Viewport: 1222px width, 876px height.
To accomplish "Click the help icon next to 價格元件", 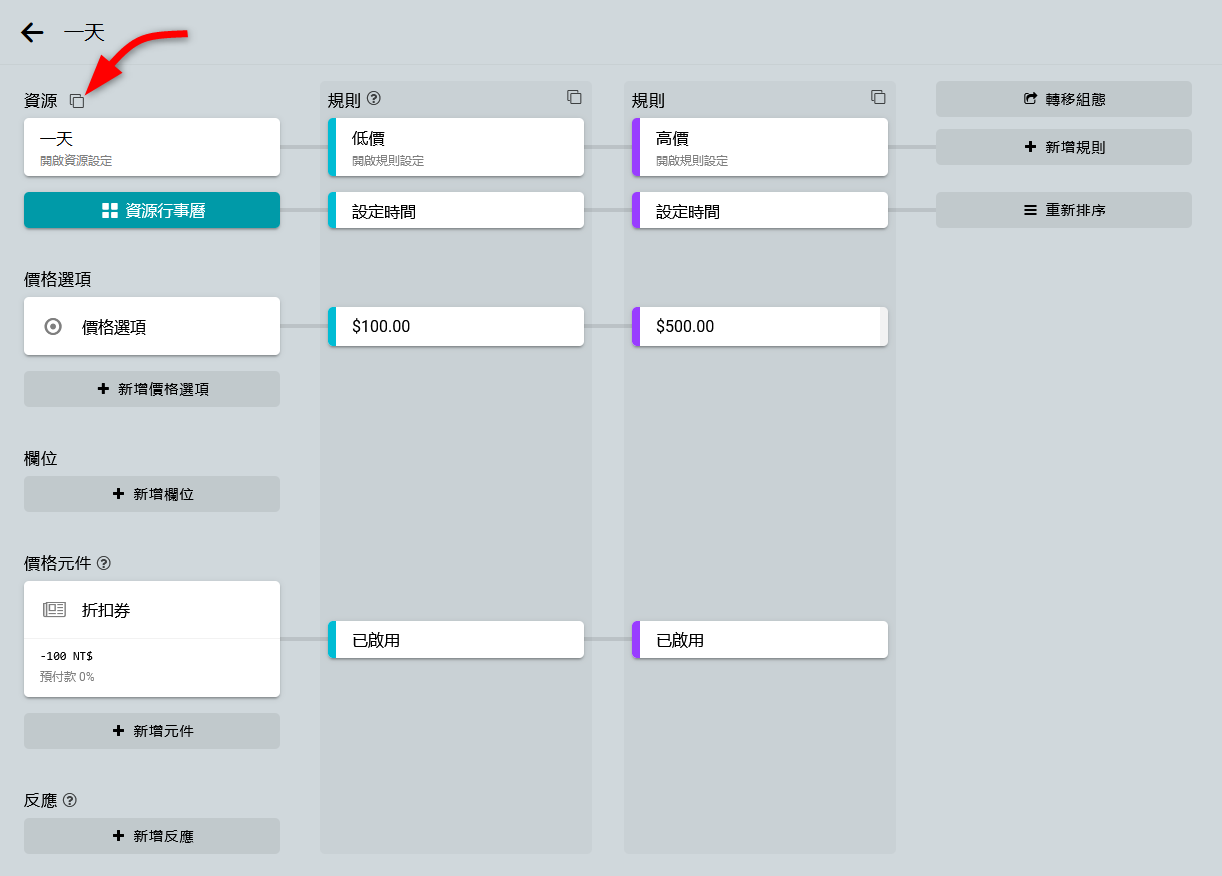I will (x=104, y=563).
